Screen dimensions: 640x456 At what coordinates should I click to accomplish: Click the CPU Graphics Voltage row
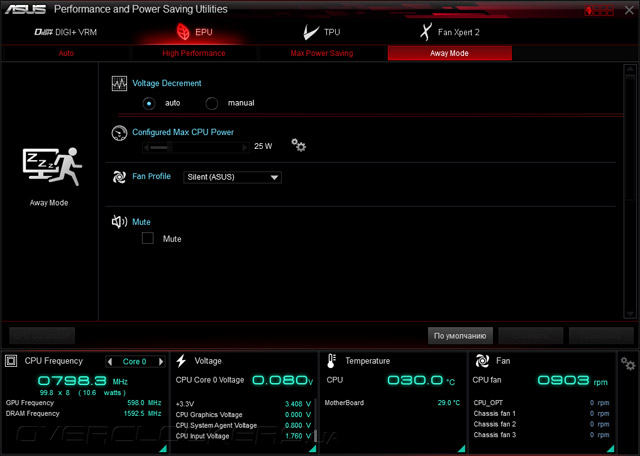(x=243, y=415)
